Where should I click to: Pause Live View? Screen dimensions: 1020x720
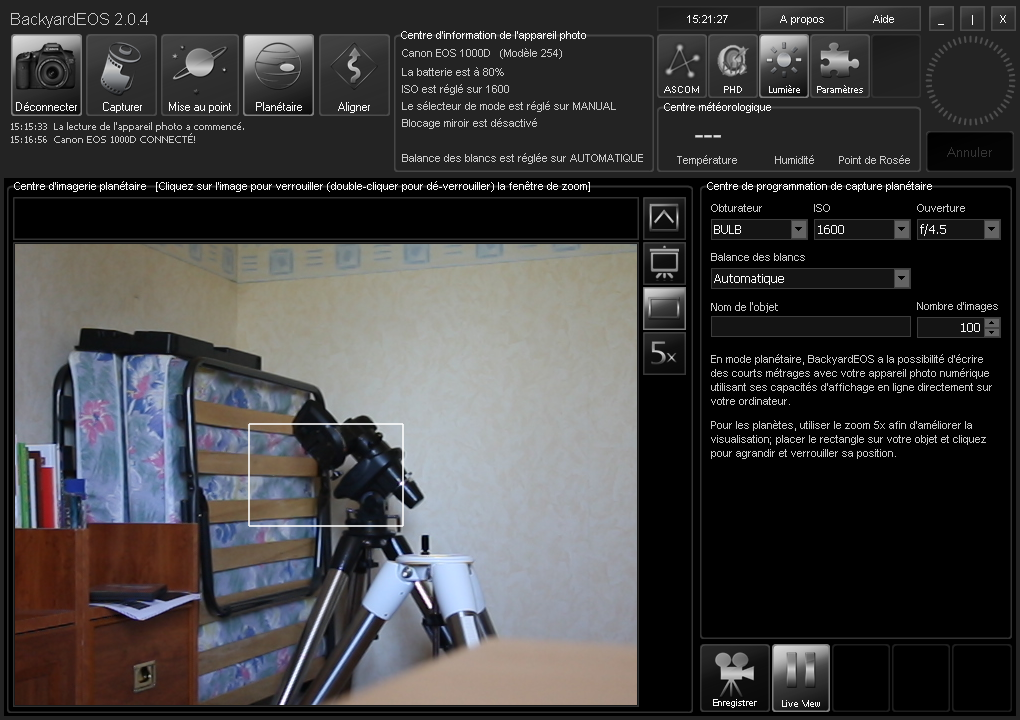[x=801, y=678]
